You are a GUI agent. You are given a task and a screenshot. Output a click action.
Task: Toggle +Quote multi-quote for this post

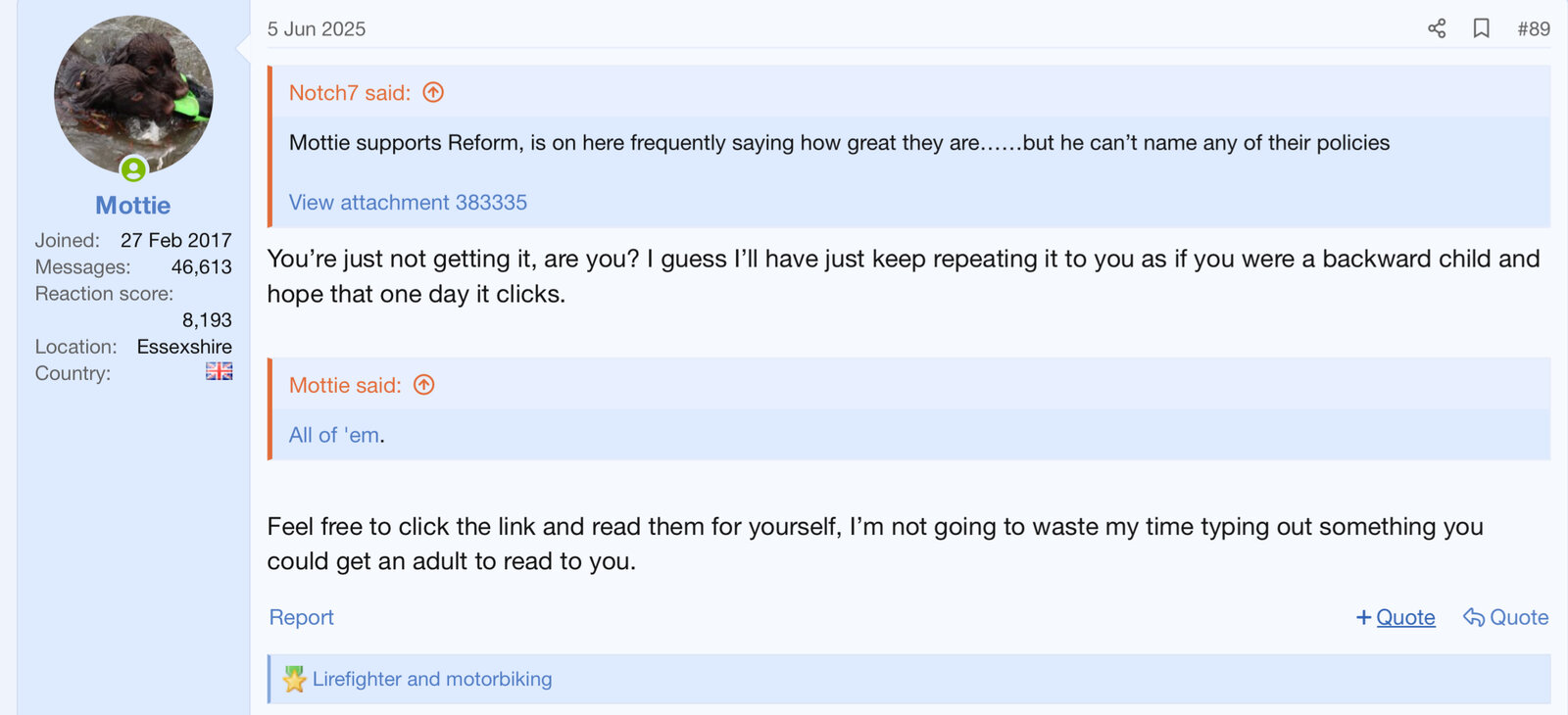[1396, 618]
